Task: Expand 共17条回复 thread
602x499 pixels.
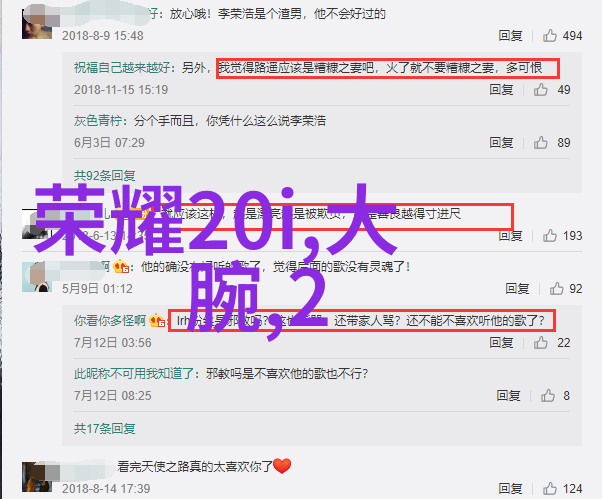Action: point(104,428)
